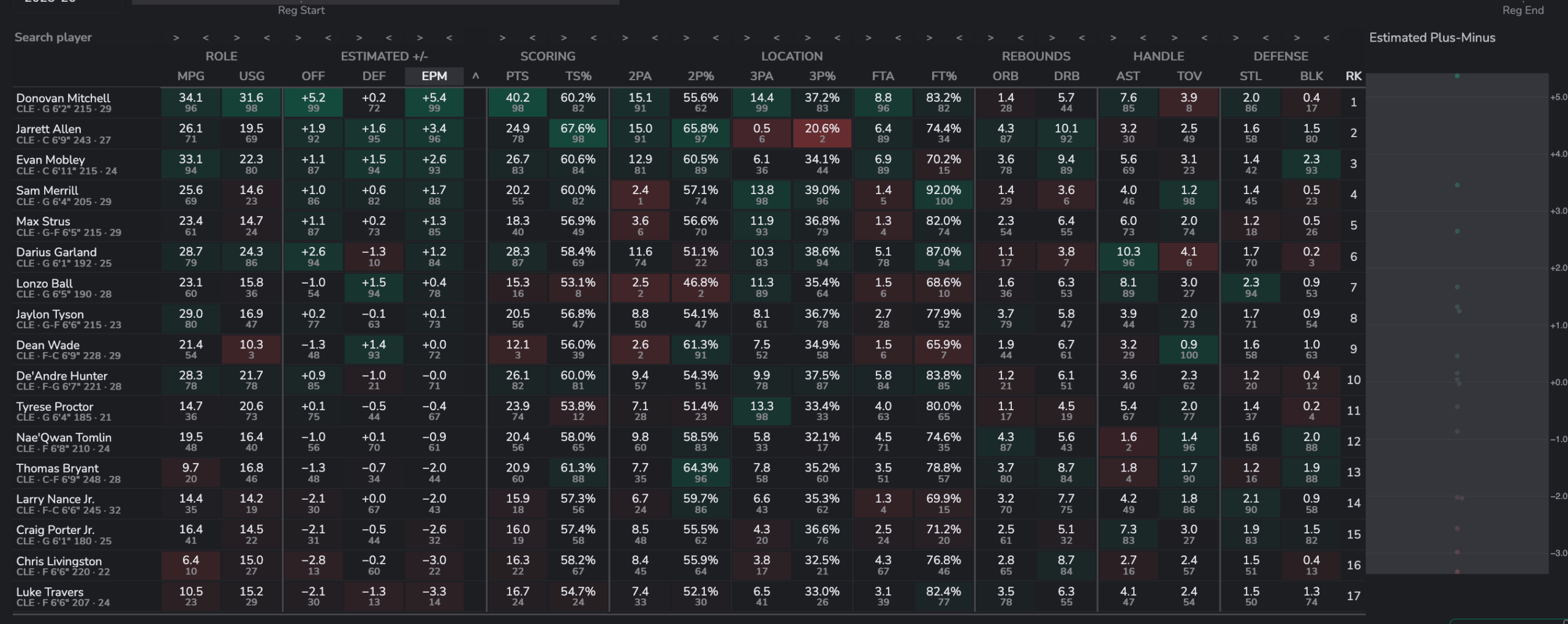Screen dimensions: 1568x624
Task: Click the greater-than filter above 3P%
Action: coord(807,38)
